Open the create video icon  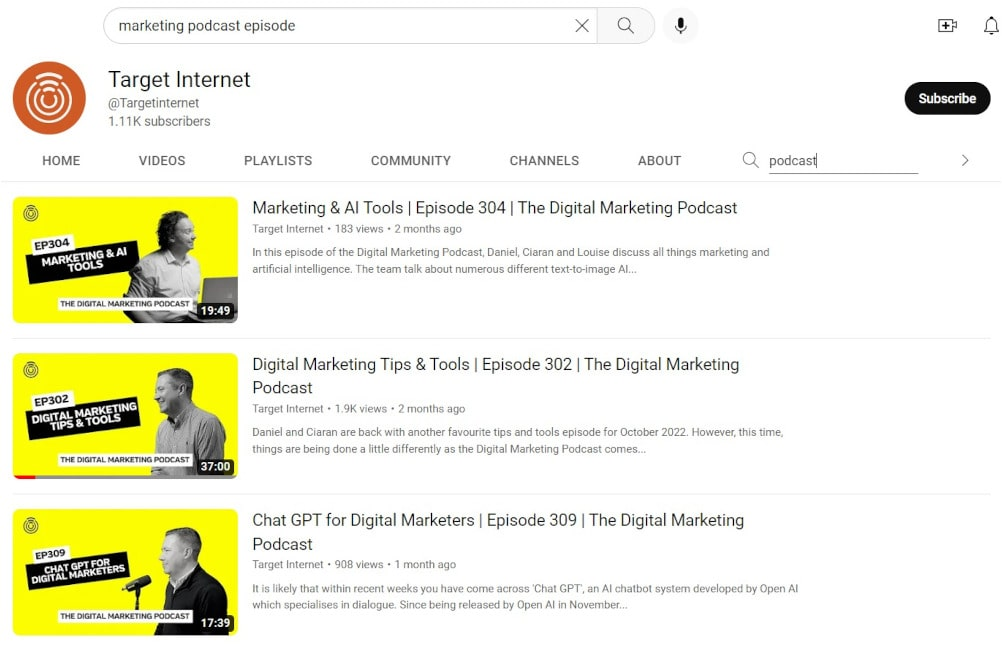click(x=947, y=26)
